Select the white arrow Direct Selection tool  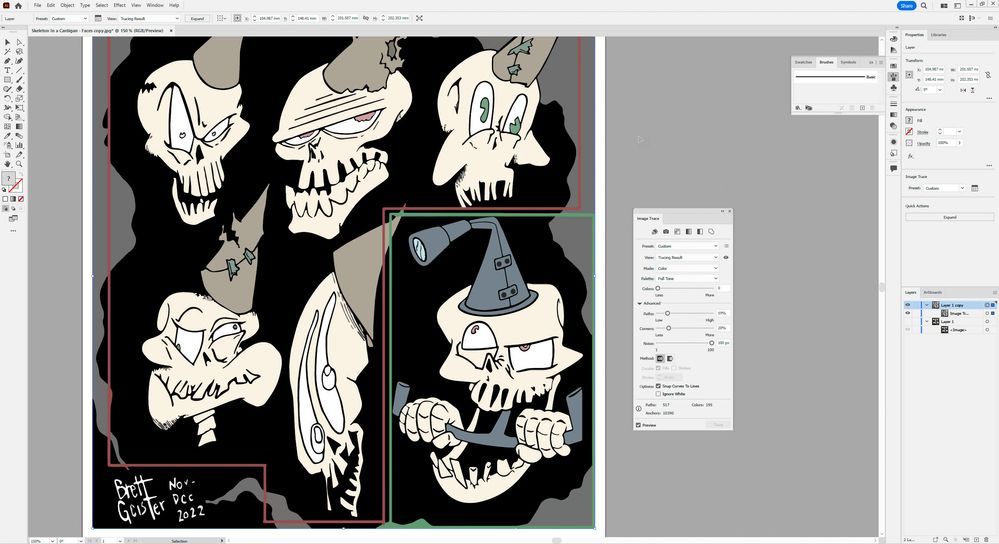(x=19, y=42)
